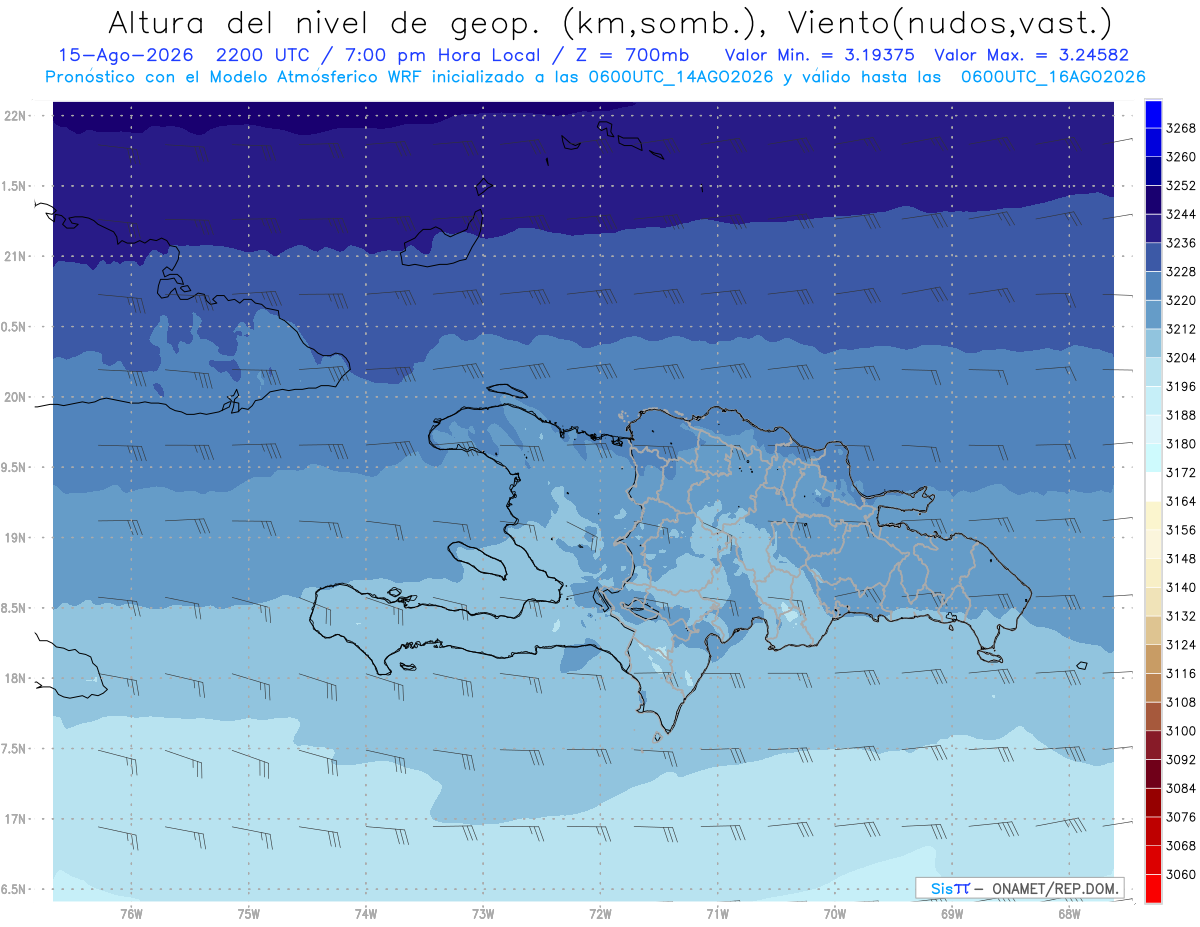
Task: Click the '3204' color bar label
Action: tap(1181, 358)
